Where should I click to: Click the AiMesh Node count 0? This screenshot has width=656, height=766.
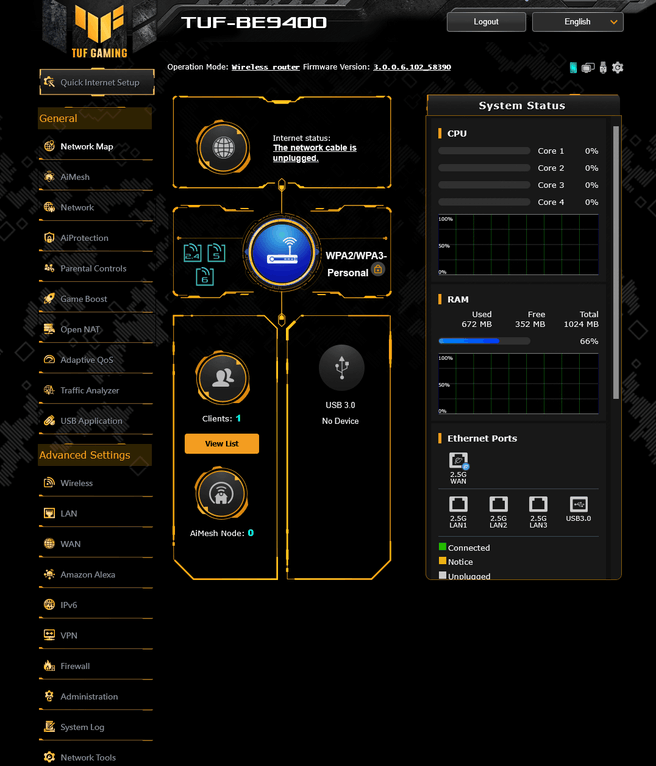[251, 533]
